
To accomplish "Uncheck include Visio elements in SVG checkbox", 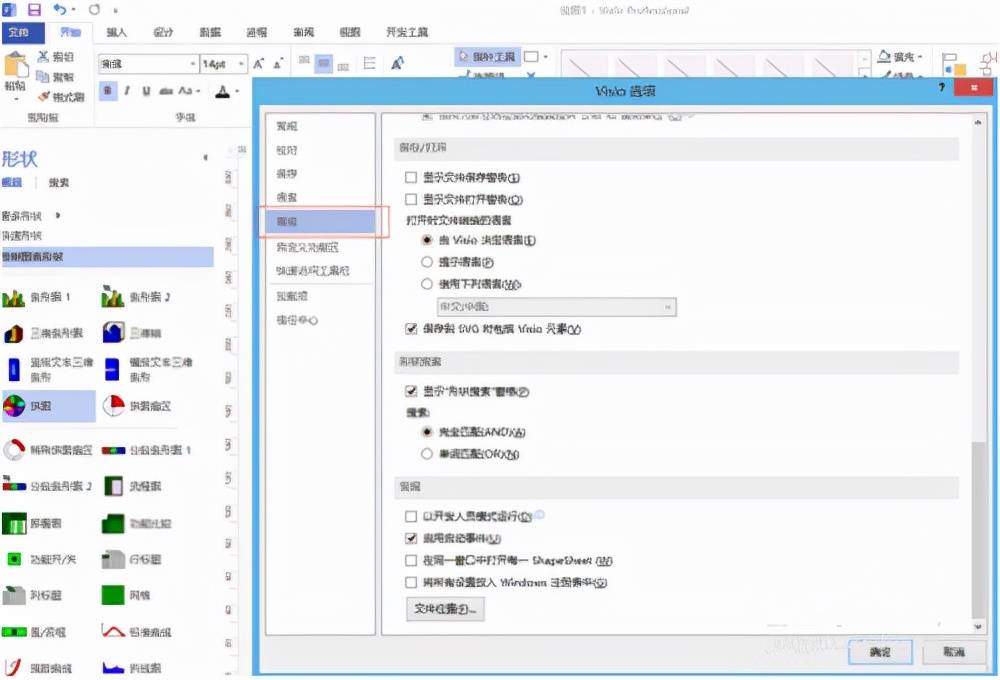I will pos(411,329).
